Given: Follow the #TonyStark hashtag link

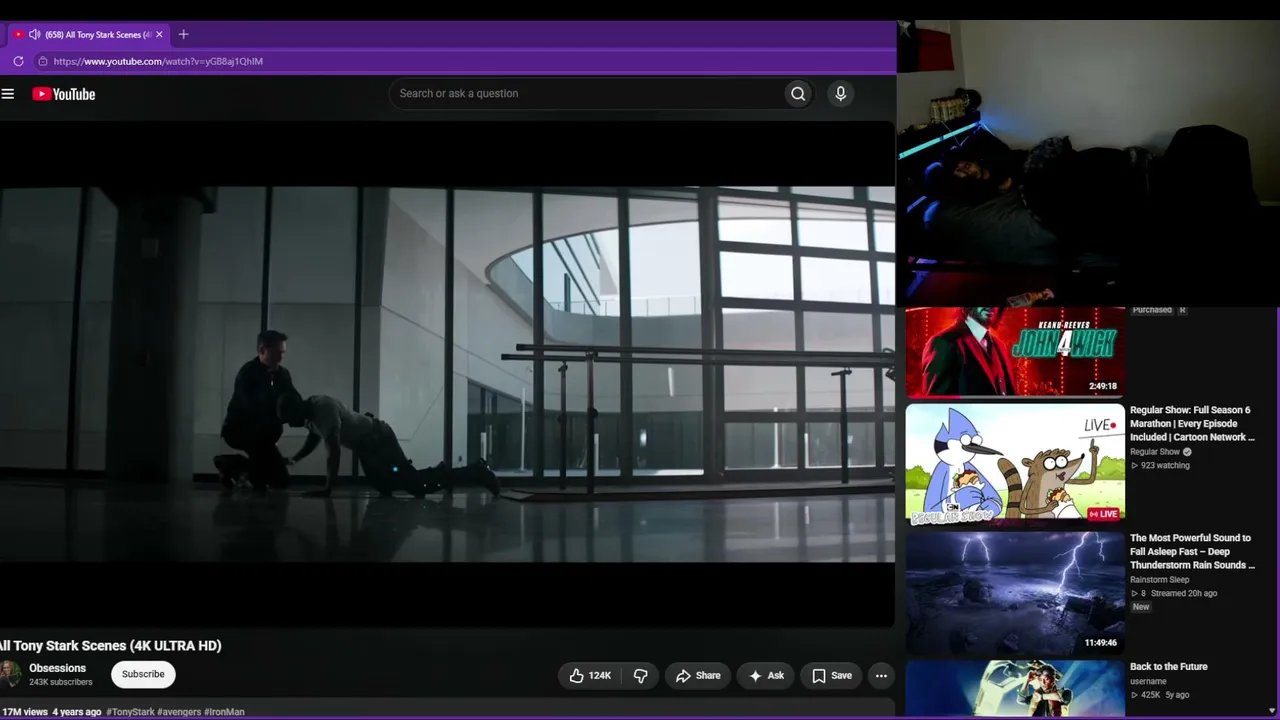Looking at the screenshot, I should (x=130, y=712).
